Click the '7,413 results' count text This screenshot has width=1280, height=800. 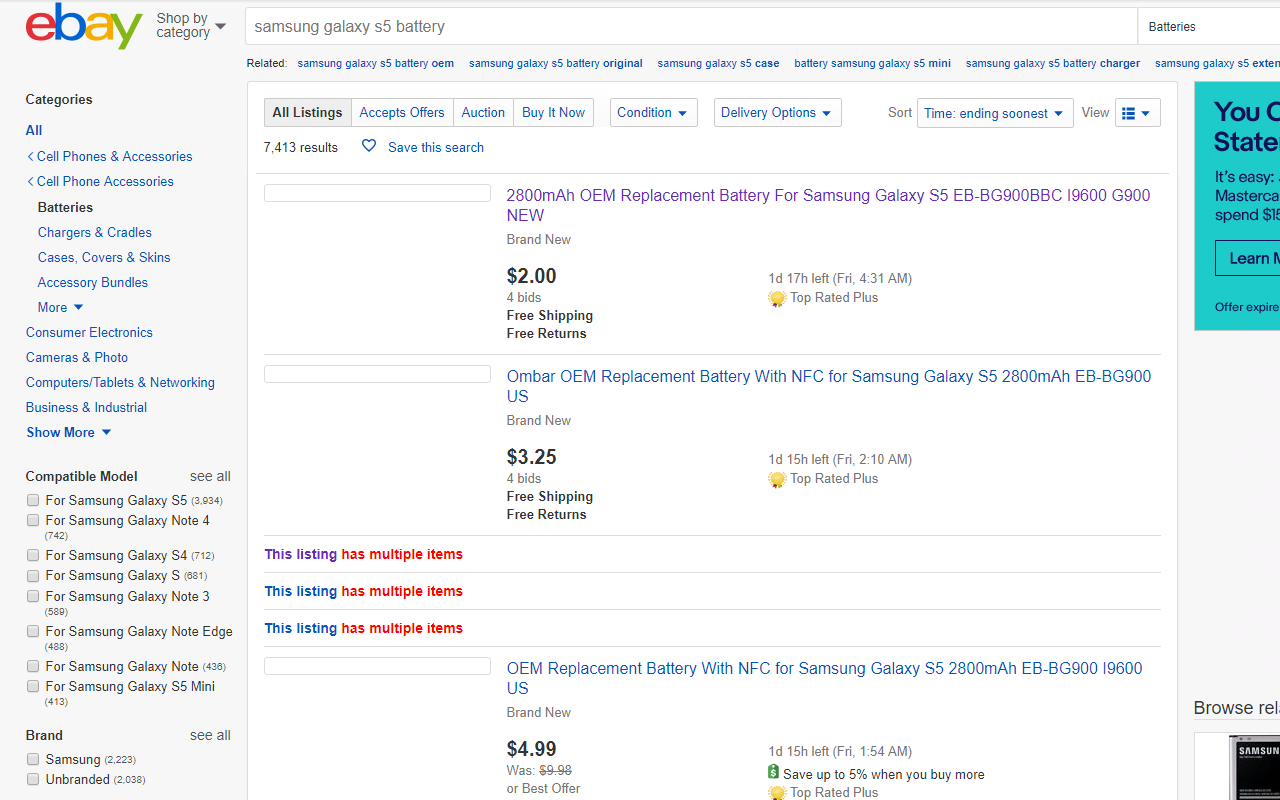(x=301, y=147)
